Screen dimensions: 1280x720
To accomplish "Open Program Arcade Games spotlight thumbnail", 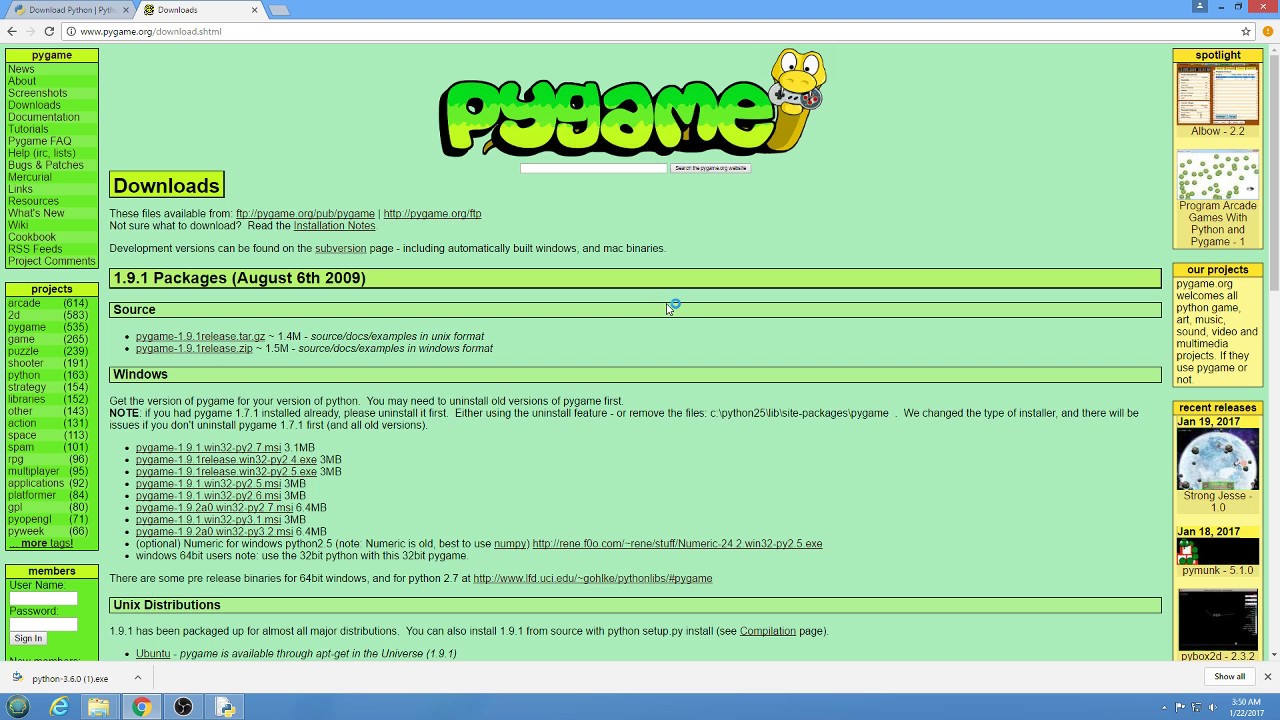I will pos(1217,175).
